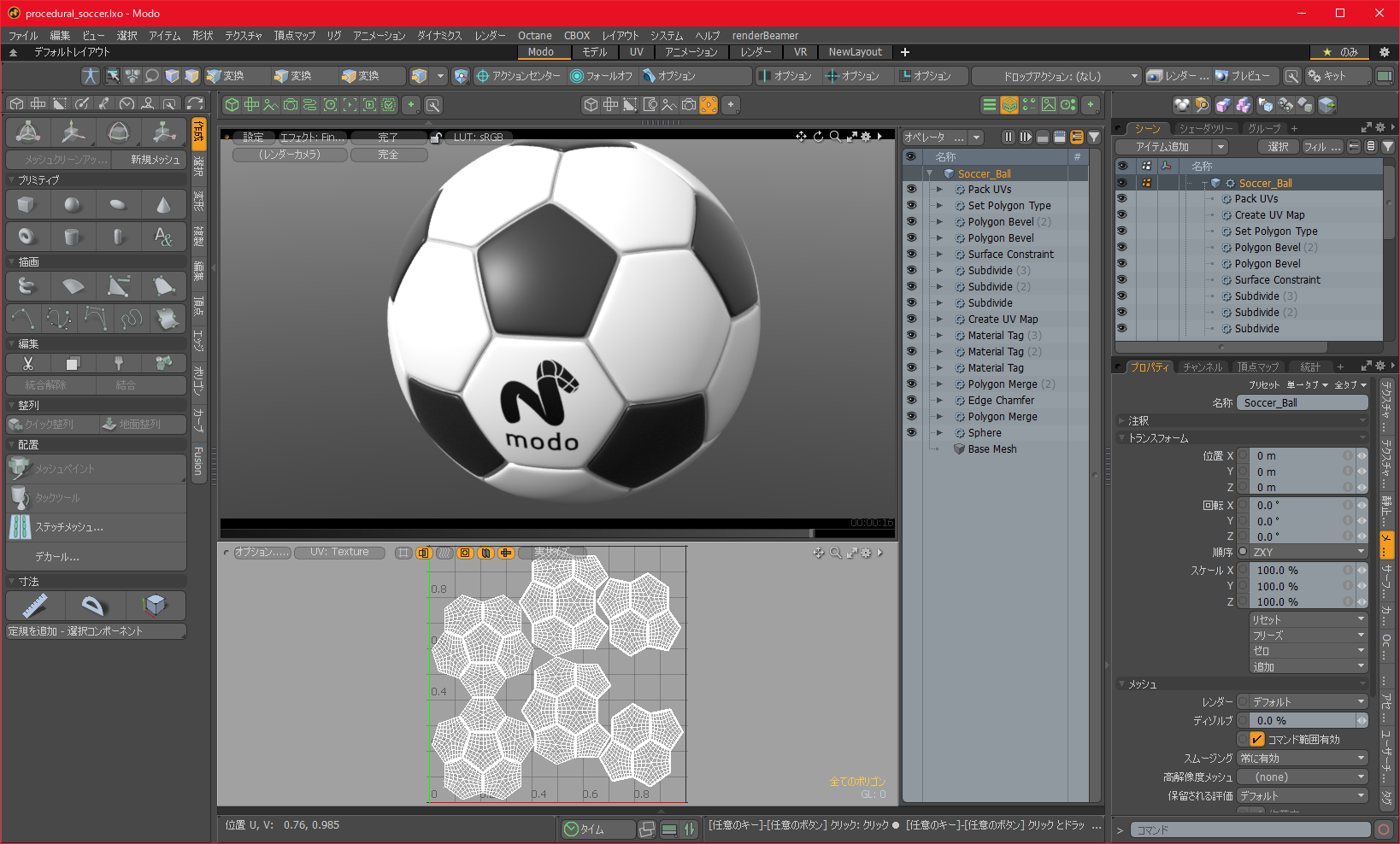Open the rotation order ZXY dropdown

click(1309, 553)
